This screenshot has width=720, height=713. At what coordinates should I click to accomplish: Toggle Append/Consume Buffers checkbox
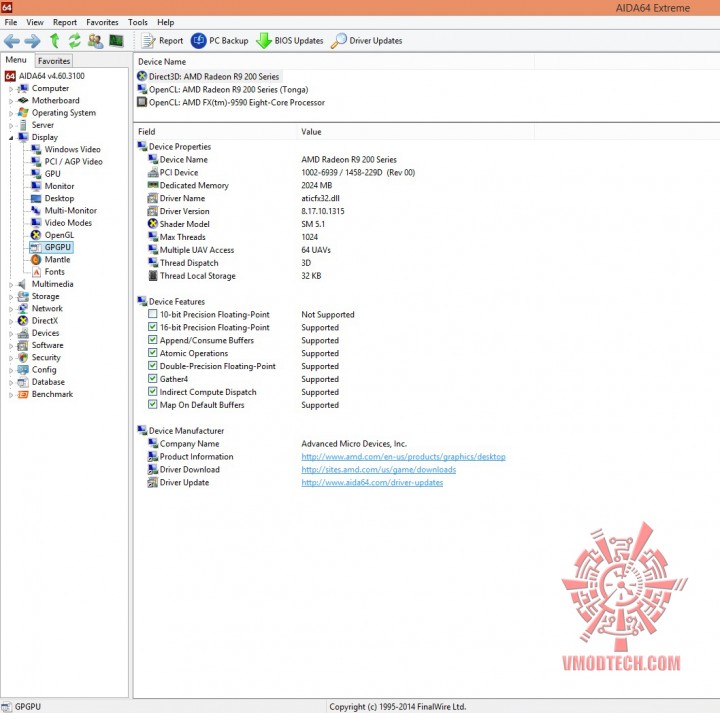coord(152,340)
